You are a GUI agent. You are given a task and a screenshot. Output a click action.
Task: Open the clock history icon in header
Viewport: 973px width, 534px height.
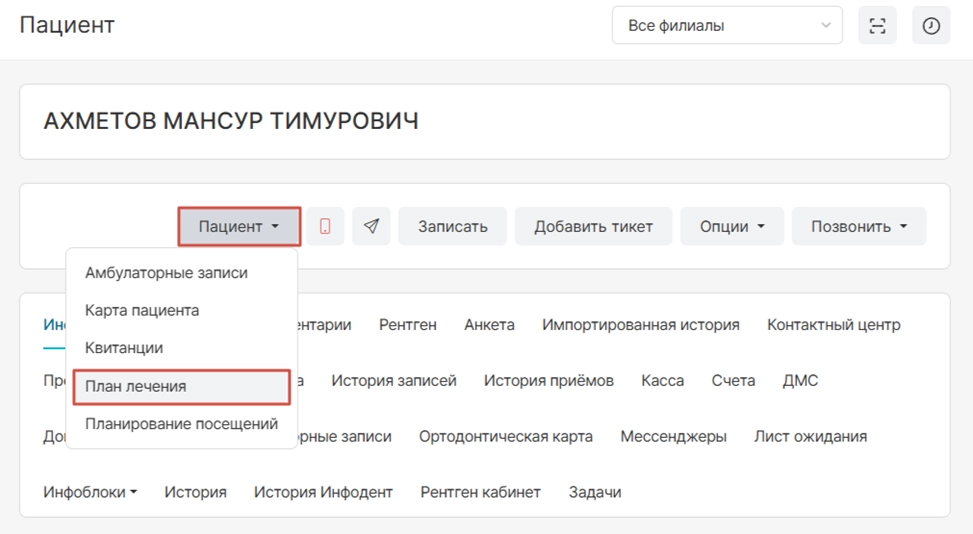click(931, 26)
